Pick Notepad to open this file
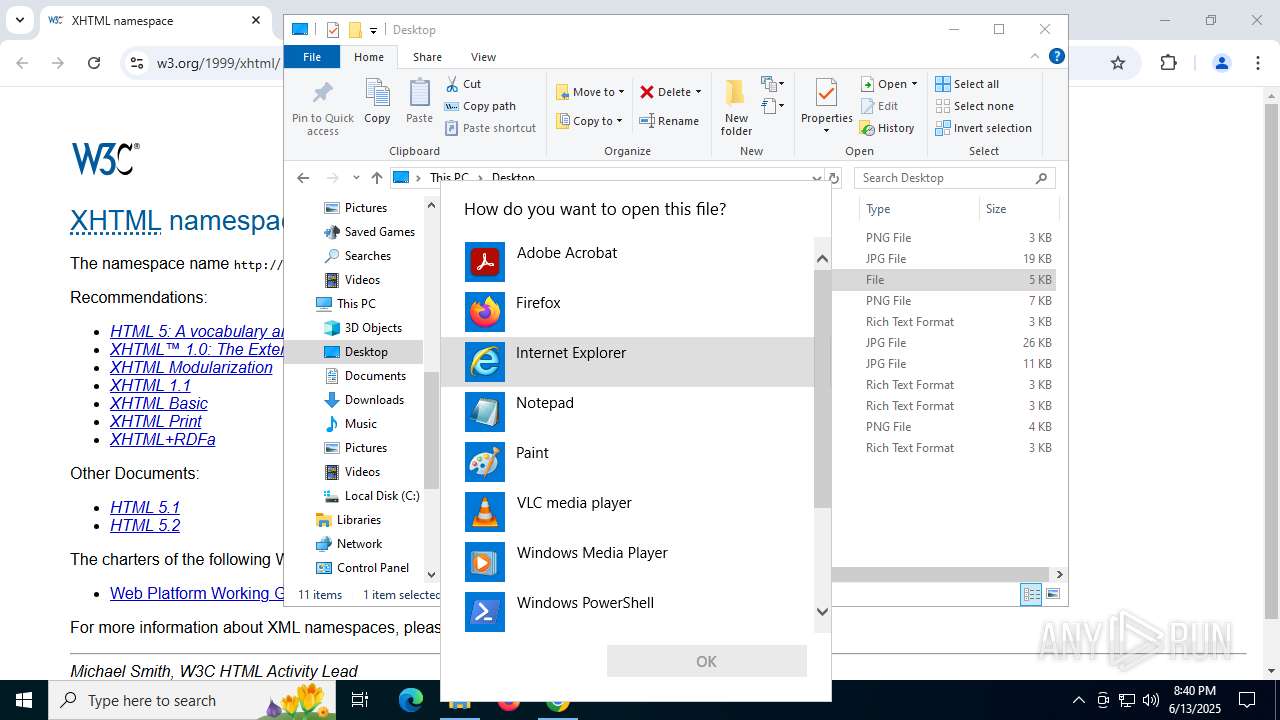Image resolution: width=1280 pixels, height=720 pixels. tap(627, 412)
